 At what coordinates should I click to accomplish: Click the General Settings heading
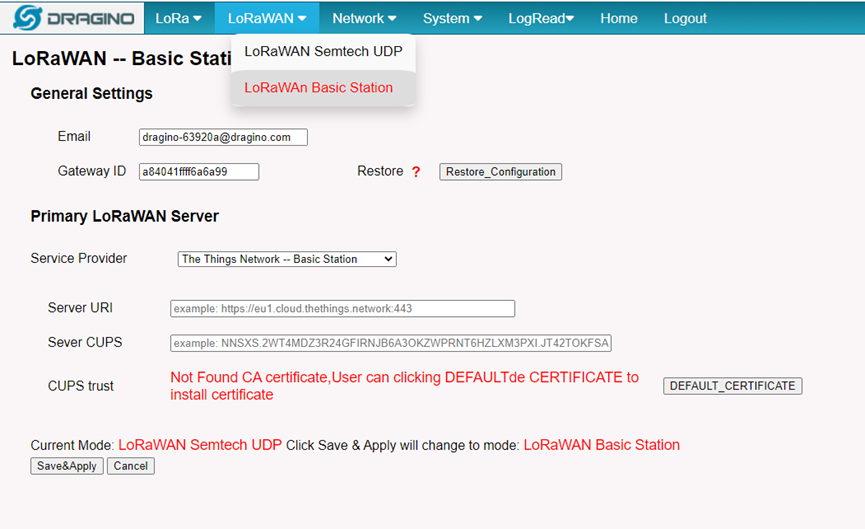(x=92, y=93)
